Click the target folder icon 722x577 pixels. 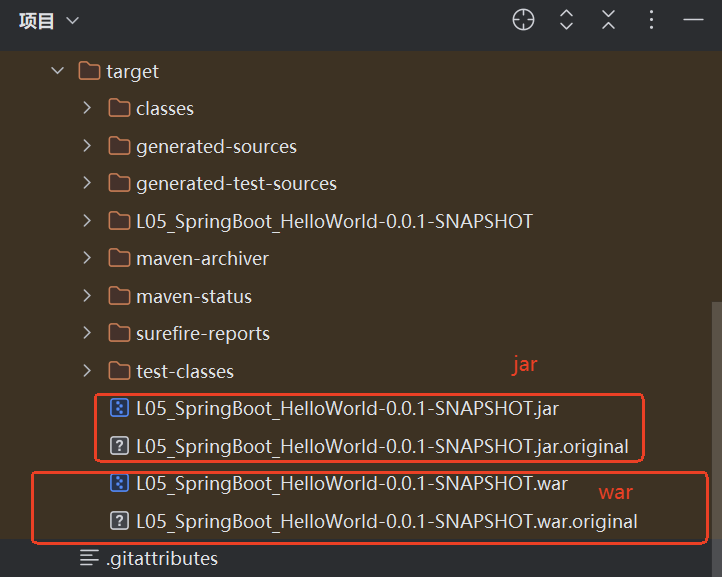coord(89,71)
